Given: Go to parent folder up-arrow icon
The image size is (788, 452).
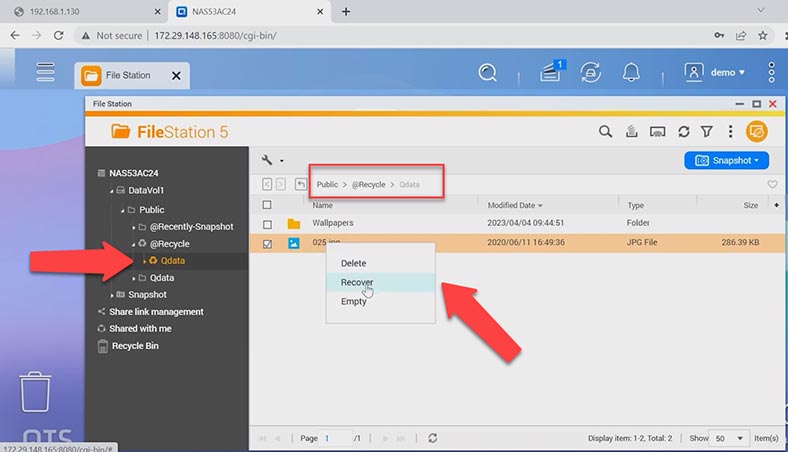Looking at the screenshot, I should click(x=301, y=185).
